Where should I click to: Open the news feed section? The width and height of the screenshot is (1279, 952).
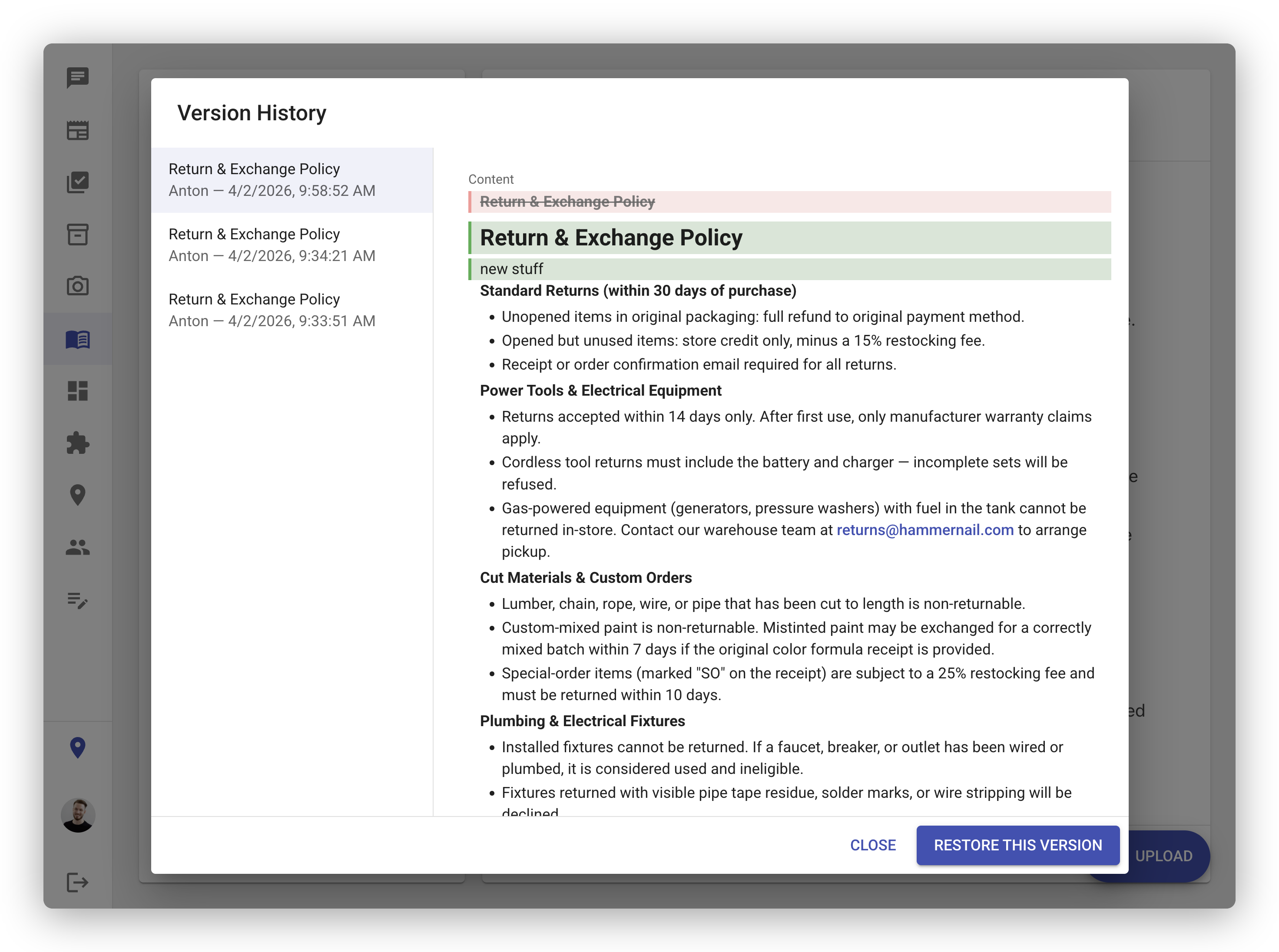[78, 131]
